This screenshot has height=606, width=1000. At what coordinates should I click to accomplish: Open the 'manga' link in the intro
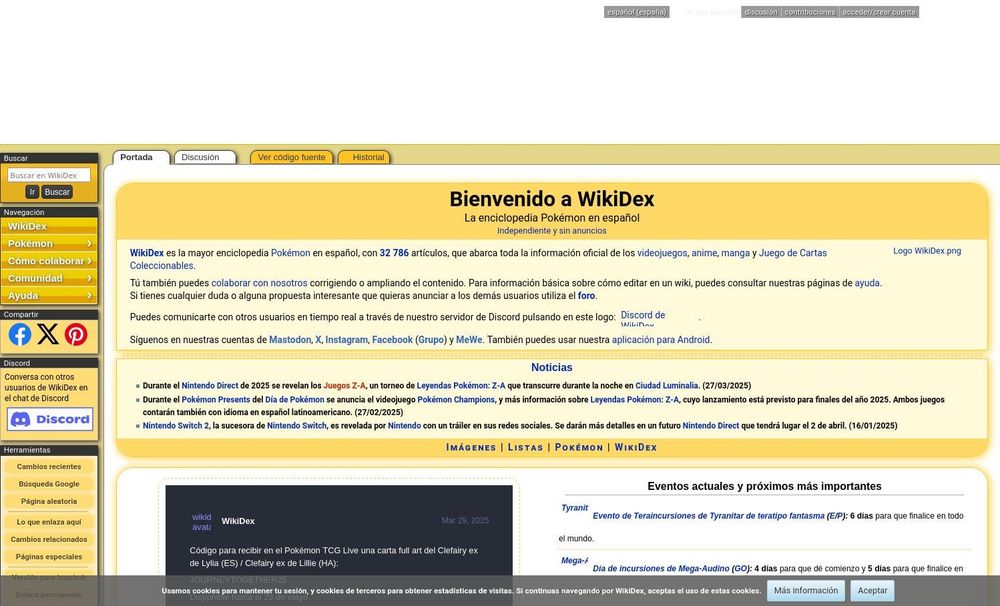pyautogui.click(x=735, y=253)
